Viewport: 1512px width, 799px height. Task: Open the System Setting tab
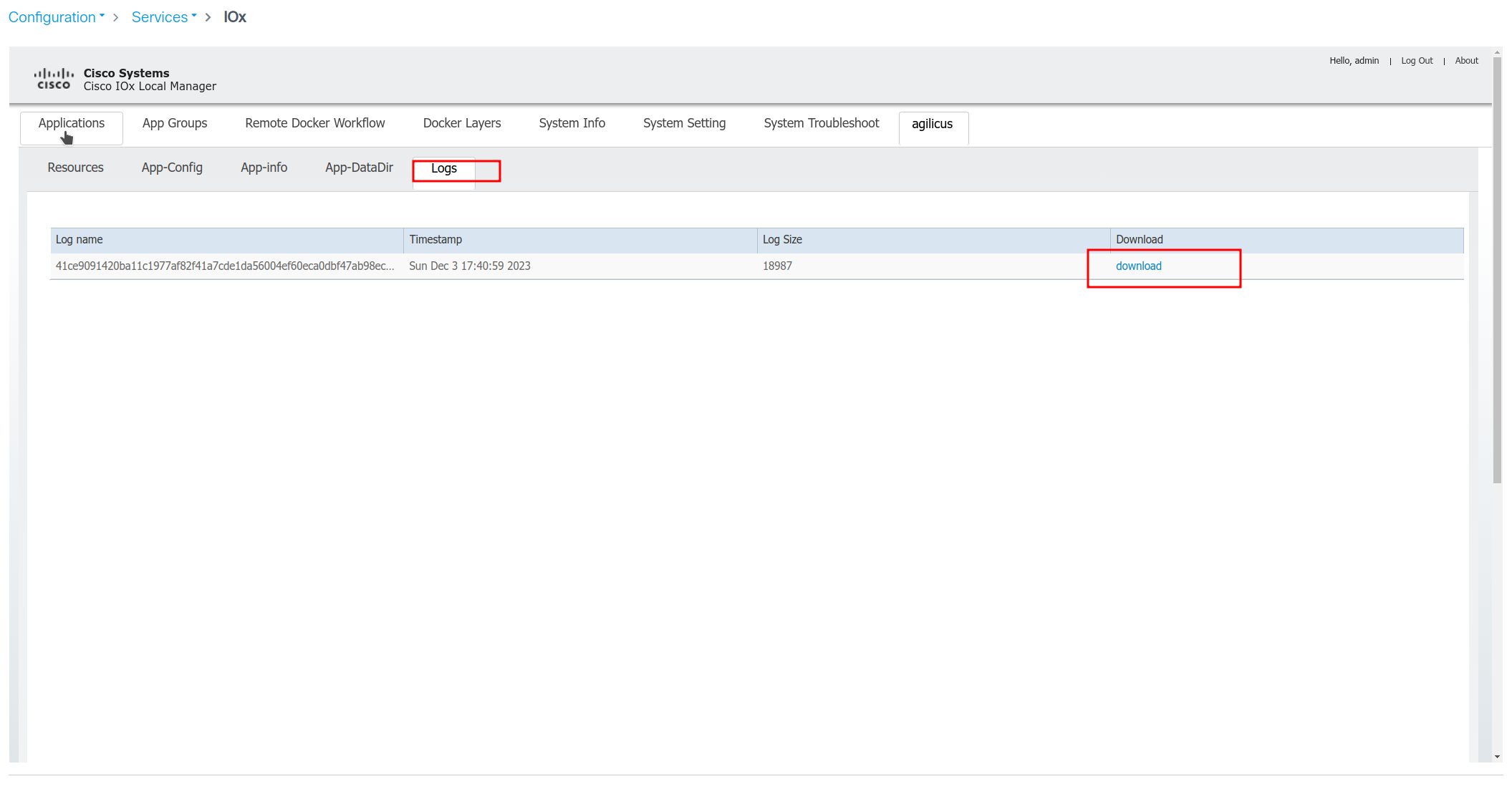coord(685,123)
